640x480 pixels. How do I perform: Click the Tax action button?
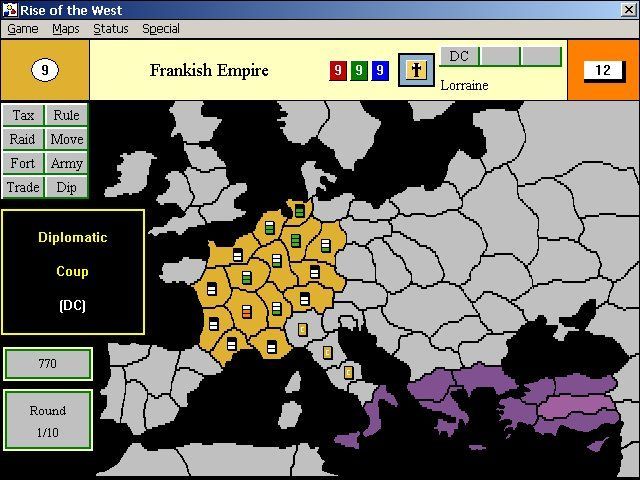(23, 115)
